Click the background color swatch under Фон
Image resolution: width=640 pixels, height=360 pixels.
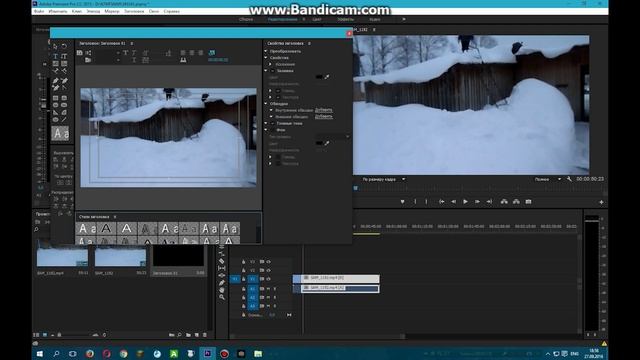tap(319, 143)
